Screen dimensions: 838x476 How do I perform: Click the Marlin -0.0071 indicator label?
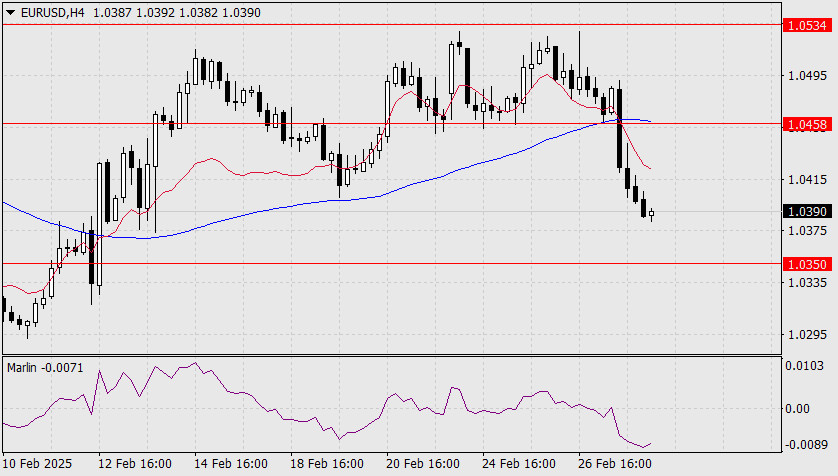tap(45, 368)
